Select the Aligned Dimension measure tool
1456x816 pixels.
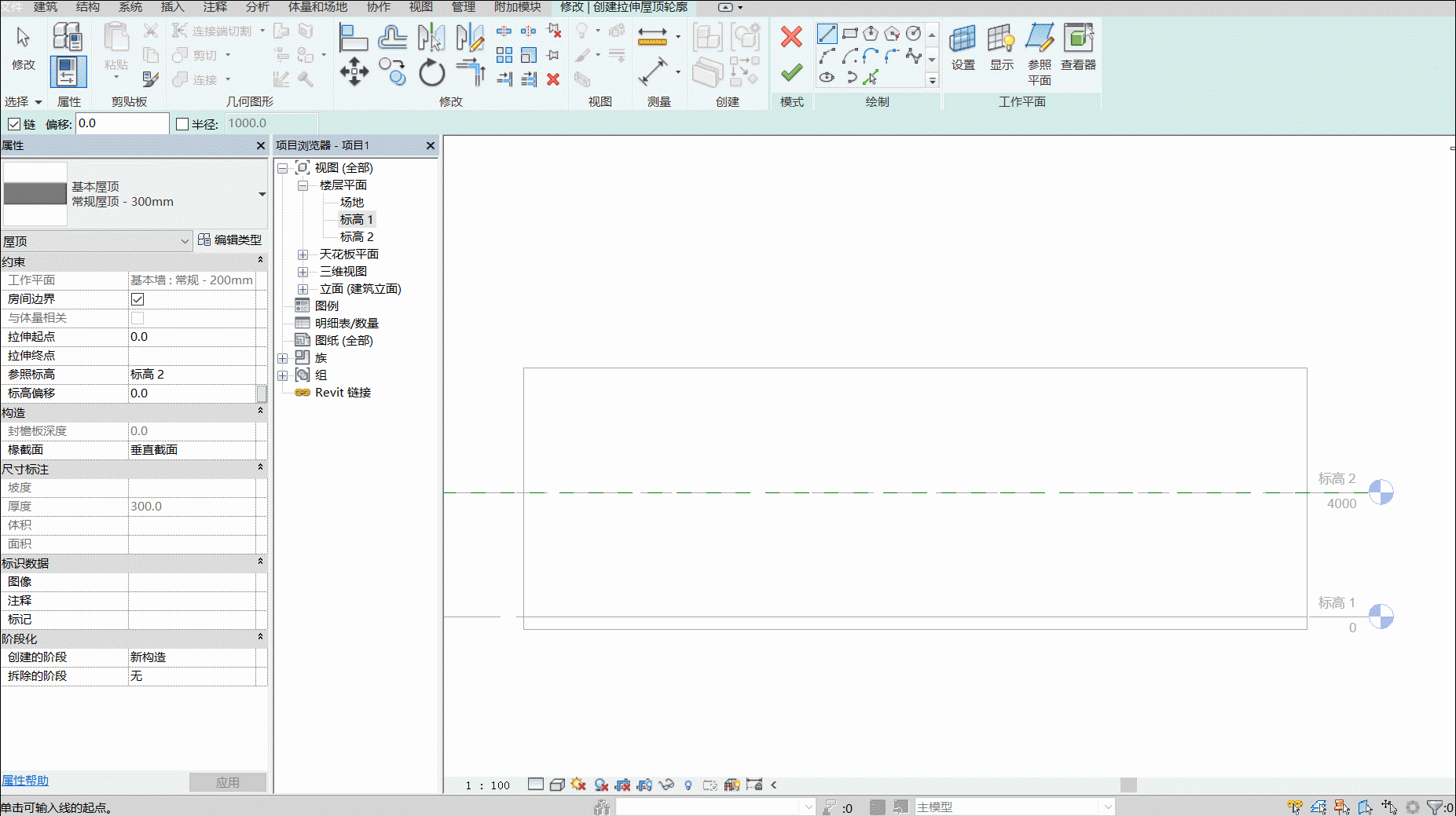(652, 36)
